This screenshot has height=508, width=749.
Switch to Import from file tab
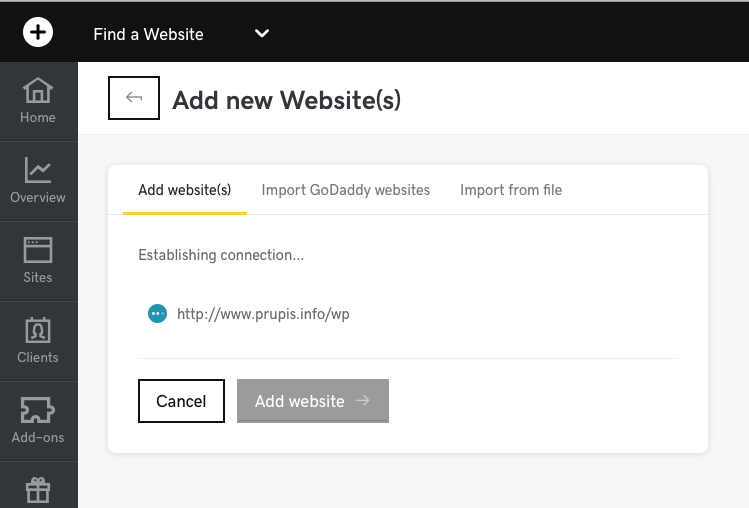pos(511,190)
